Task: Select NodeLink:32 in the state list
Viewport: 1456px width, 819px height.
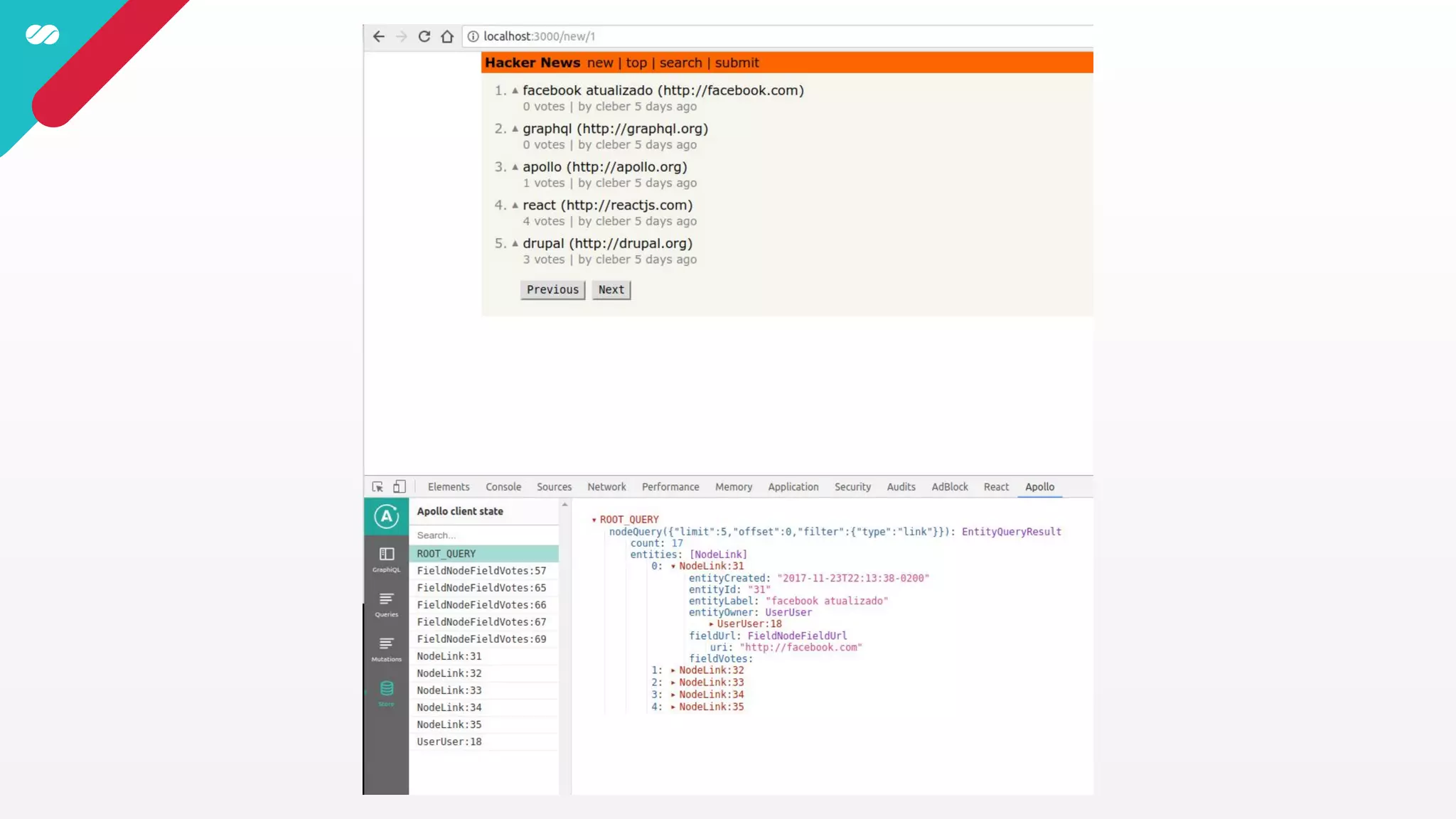Action: [x=483, y=673]
